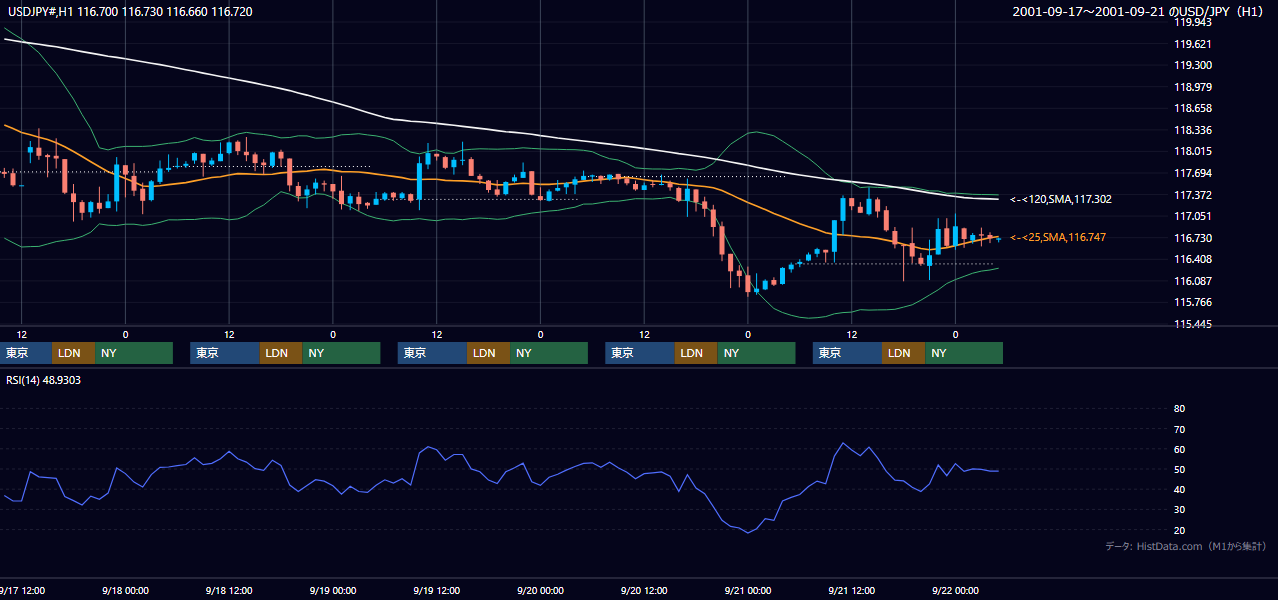Click the rightmost LDN session block
1278x600 pixels.
point(903,353)
